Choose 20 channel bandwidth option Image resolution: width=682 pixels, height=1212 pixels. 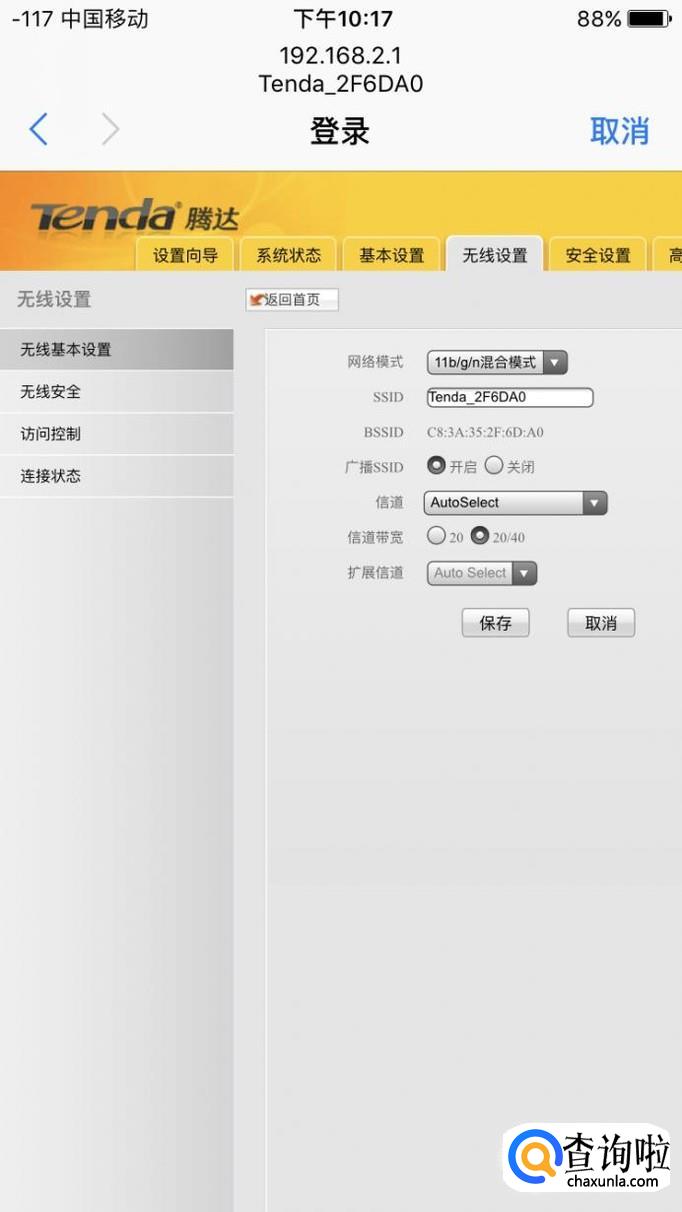(436, 536)
